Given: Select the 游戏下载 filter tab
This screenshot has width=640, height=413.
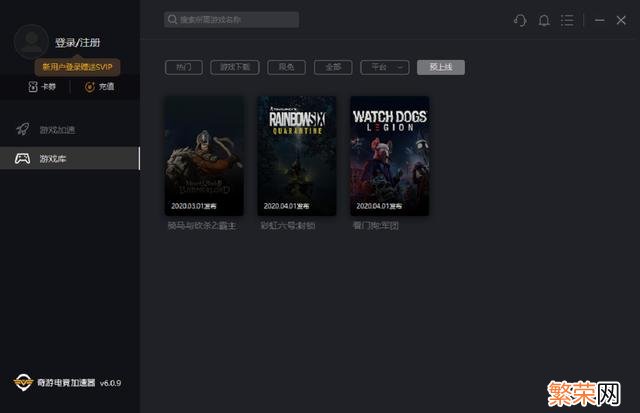Looking at the screenshot, I should [236, 67].
